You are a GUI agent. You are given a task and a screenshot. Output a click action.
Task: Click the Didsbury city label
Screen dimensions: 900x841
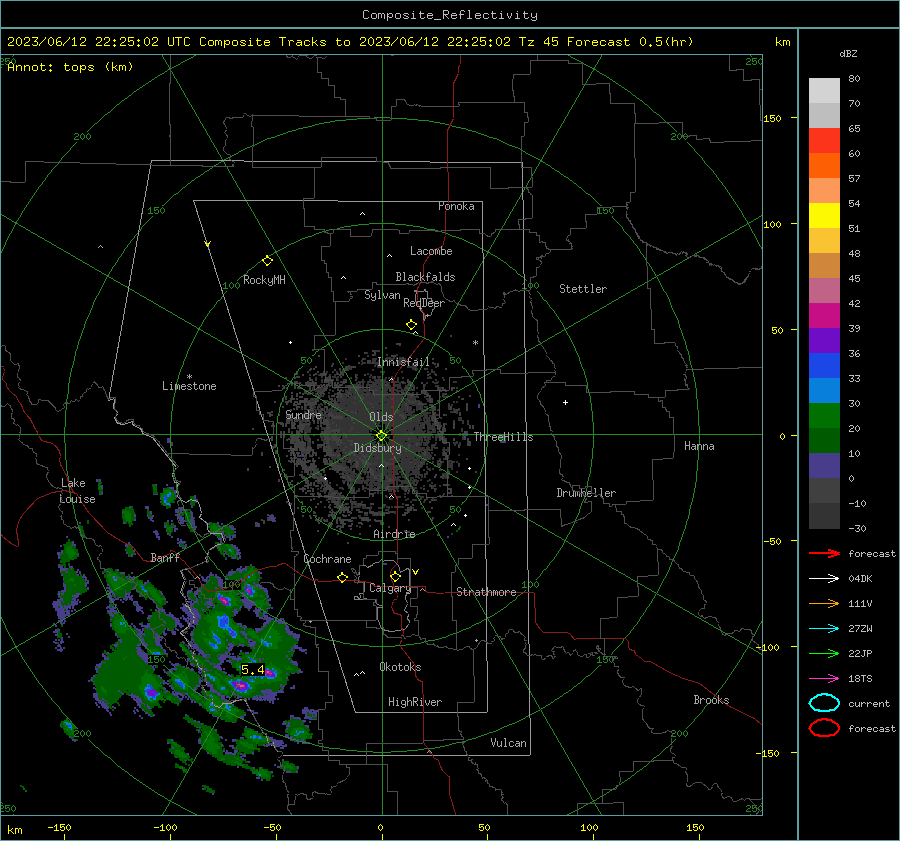point(377,448)
